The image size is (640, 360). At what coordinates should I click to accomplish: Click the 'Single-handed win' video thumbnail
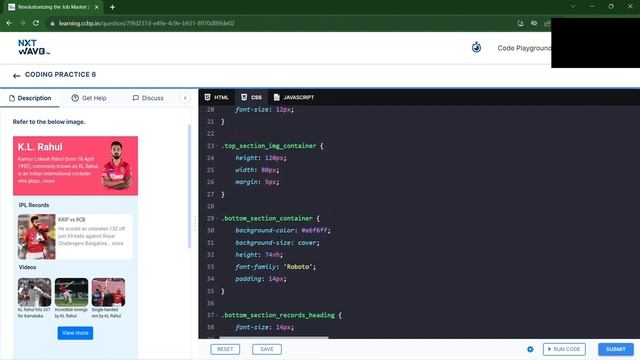pos(109,292)
